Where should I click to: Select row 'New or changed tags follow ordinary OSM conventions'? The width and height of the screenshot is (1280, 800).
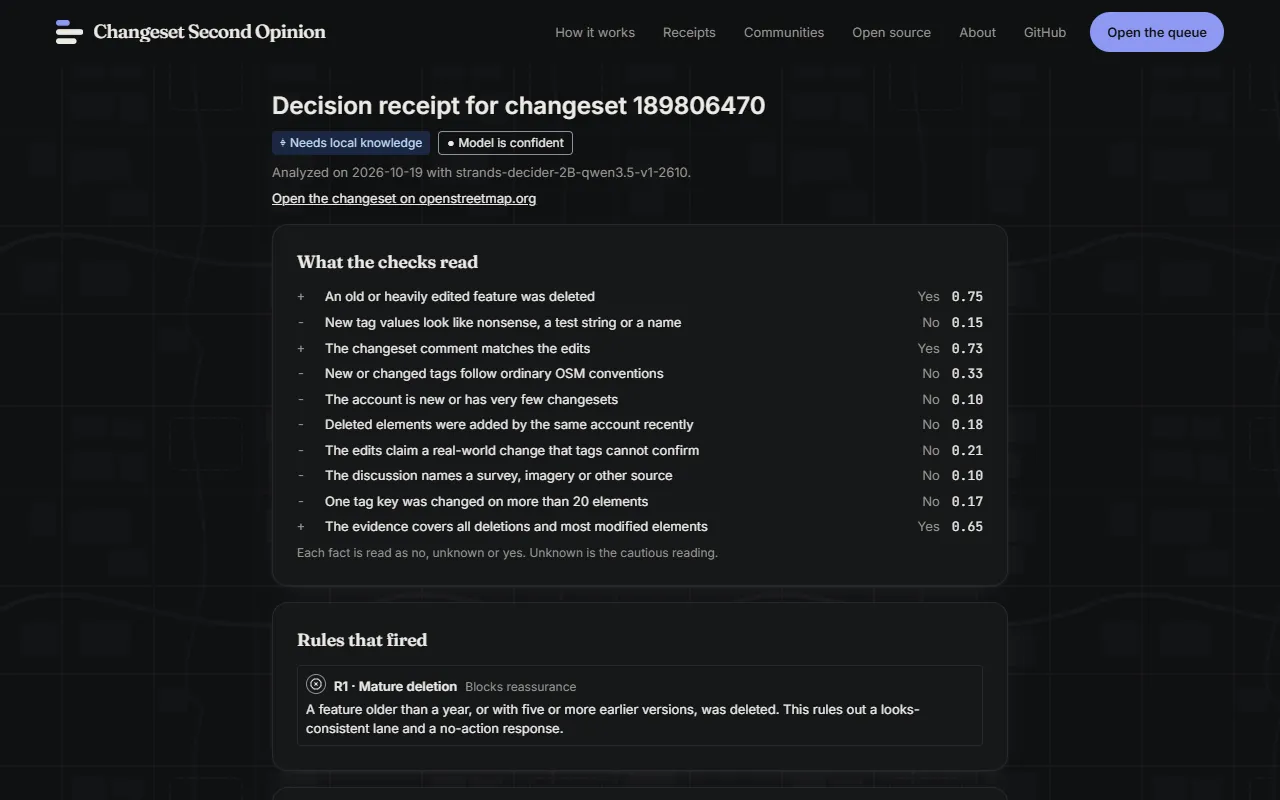(x=640, y=373)
